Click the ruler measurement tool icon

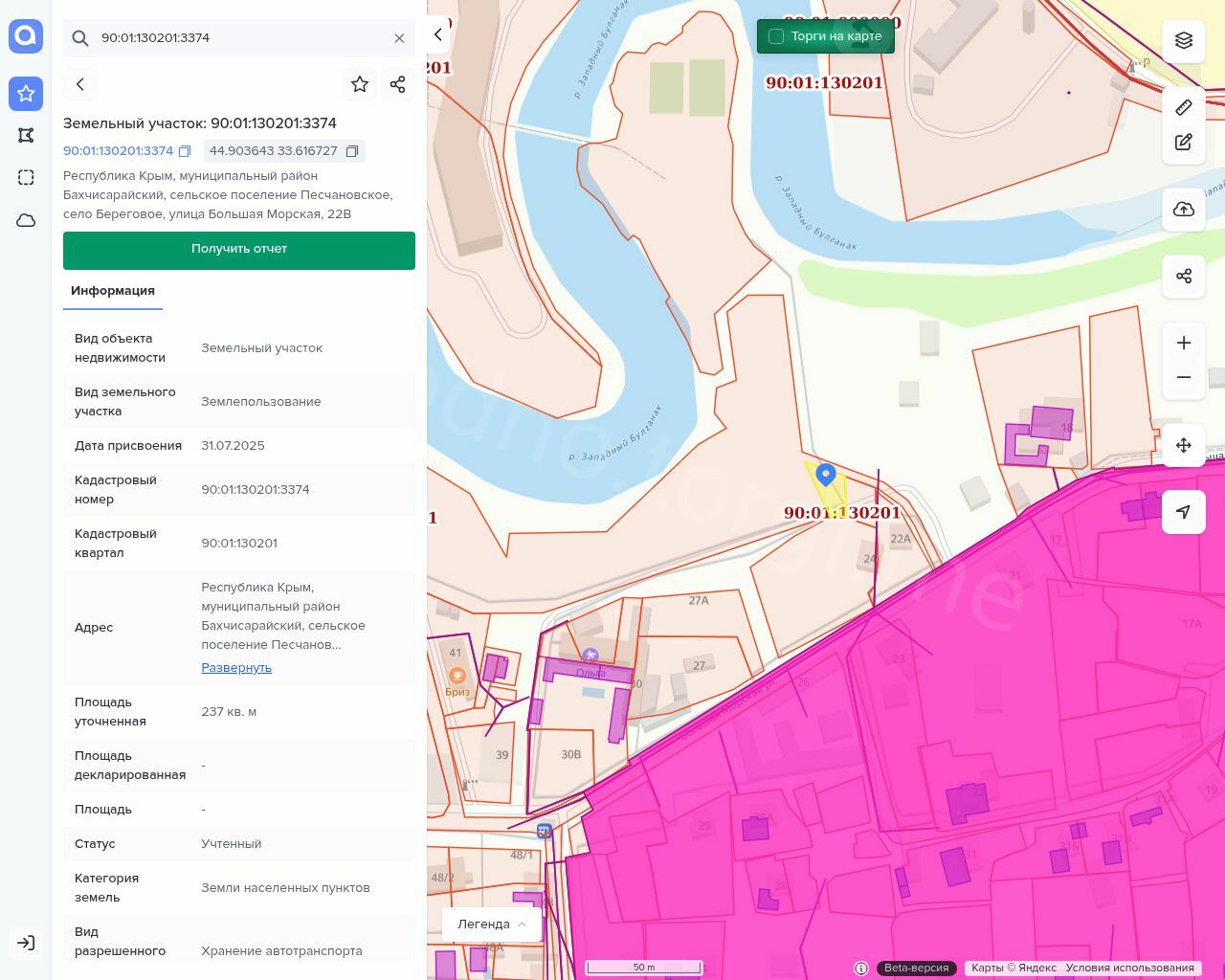click(x=1184, y=107)
